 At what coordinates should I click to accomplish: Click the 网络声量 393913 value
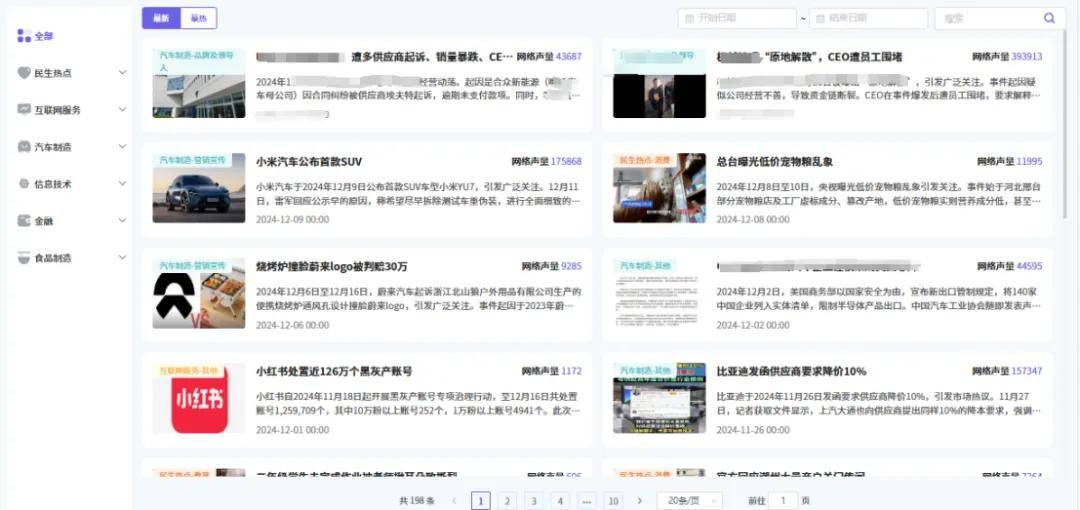pos(1027,57)
